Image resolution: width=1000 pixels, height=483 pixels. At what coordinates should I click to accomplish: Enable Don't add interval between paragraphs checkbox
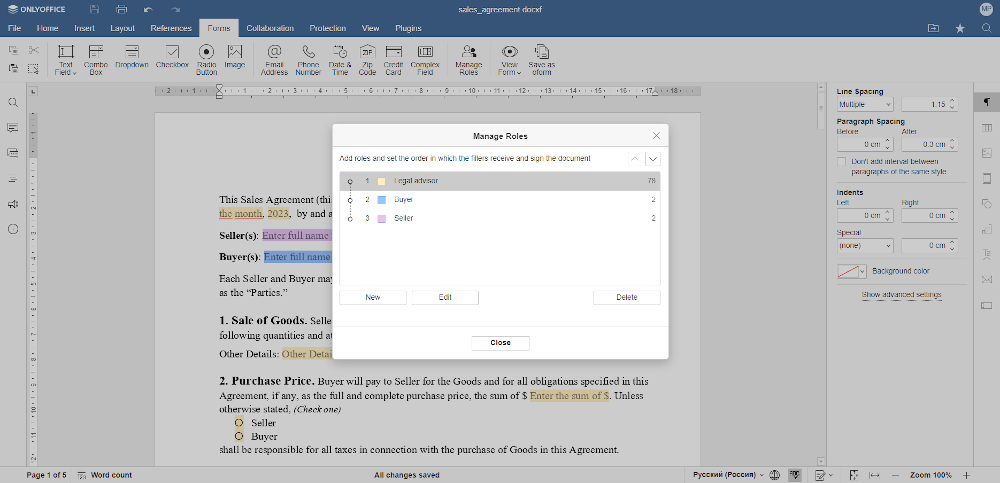point(842,162)
